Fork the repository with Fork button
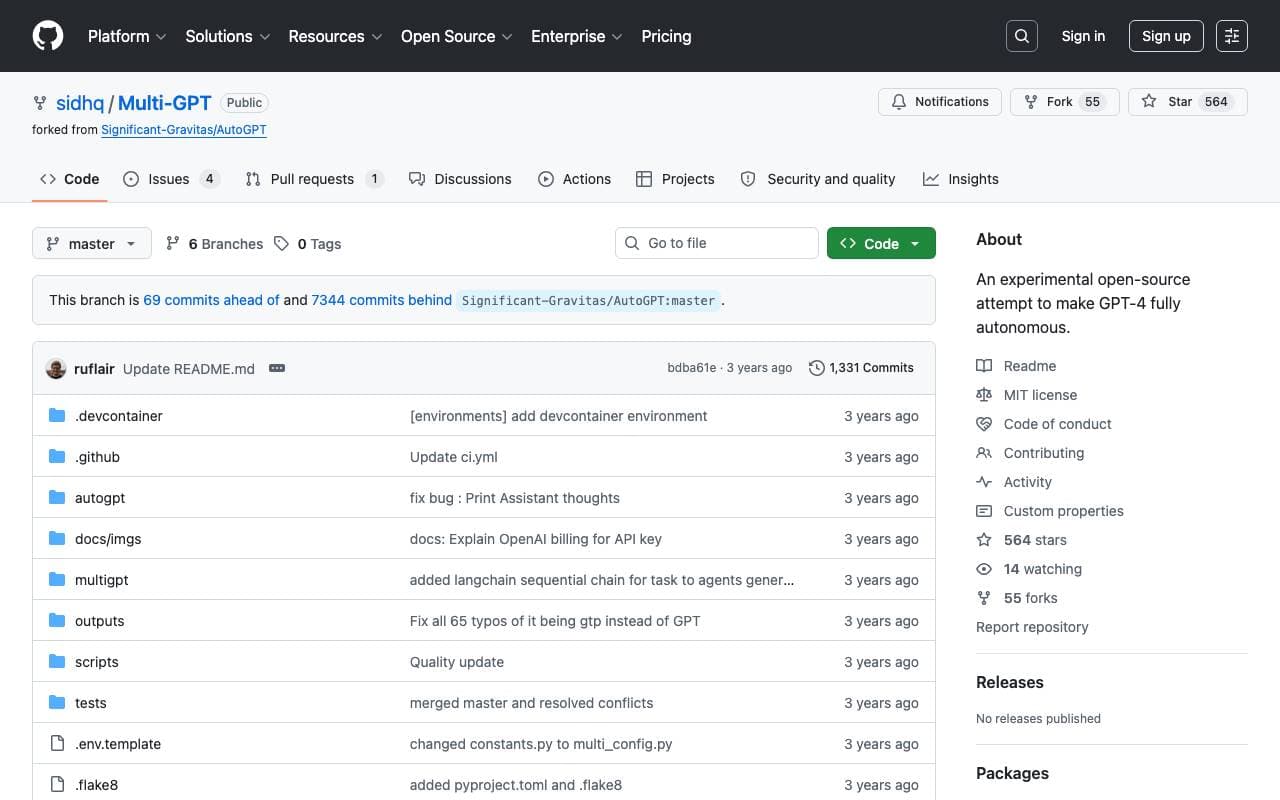 (x=1065, y=102)
